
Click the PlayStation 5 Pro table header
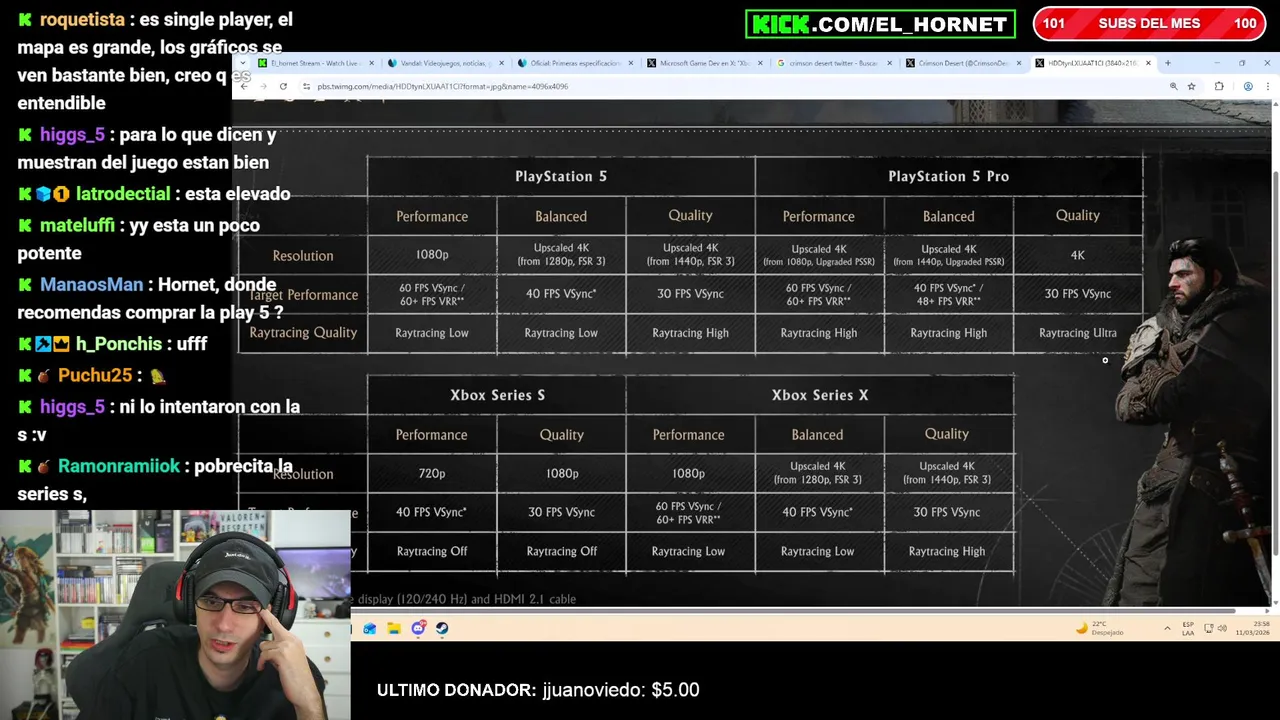(x=948, y=176)
